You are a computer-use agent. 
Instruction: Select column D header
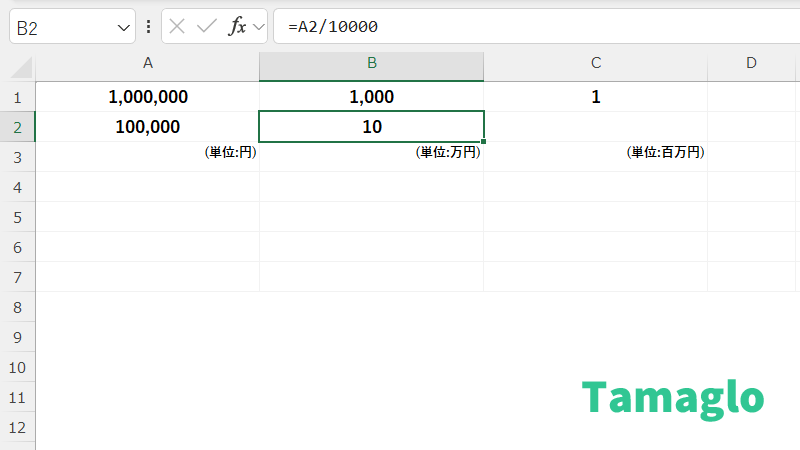click(751, 63)
